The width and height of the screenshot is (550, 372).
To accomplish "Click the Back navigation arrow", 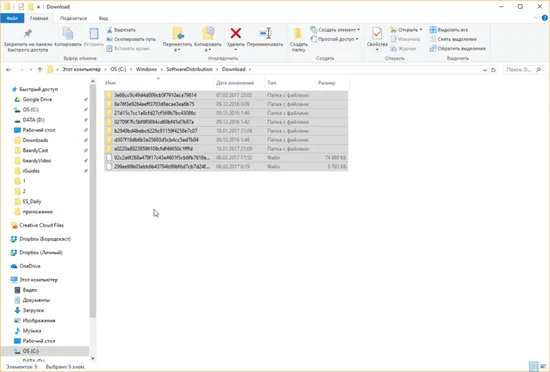I will click(x=9, y=70).
